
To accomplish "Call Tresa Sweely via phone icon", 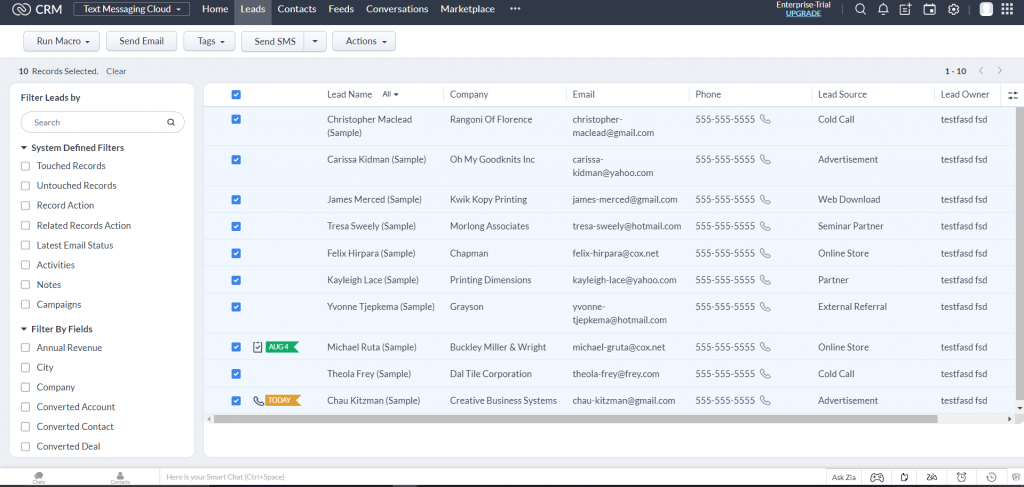I will coord(765,226).
